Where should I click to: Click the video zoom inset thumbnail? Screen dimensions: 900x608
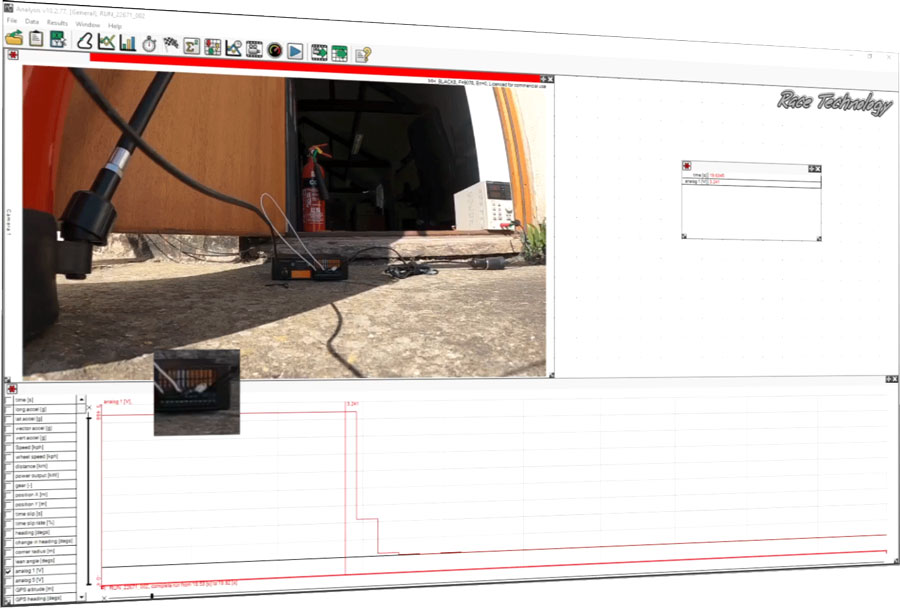point(196,391)
